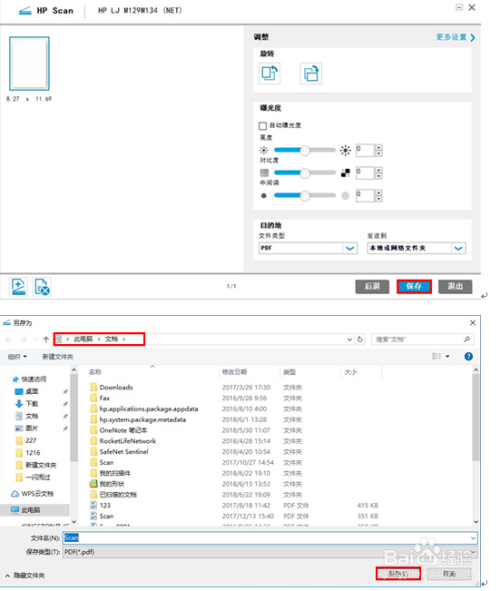
Task: Select 图片 pictures in the sidebar
Action: [26, 428]
